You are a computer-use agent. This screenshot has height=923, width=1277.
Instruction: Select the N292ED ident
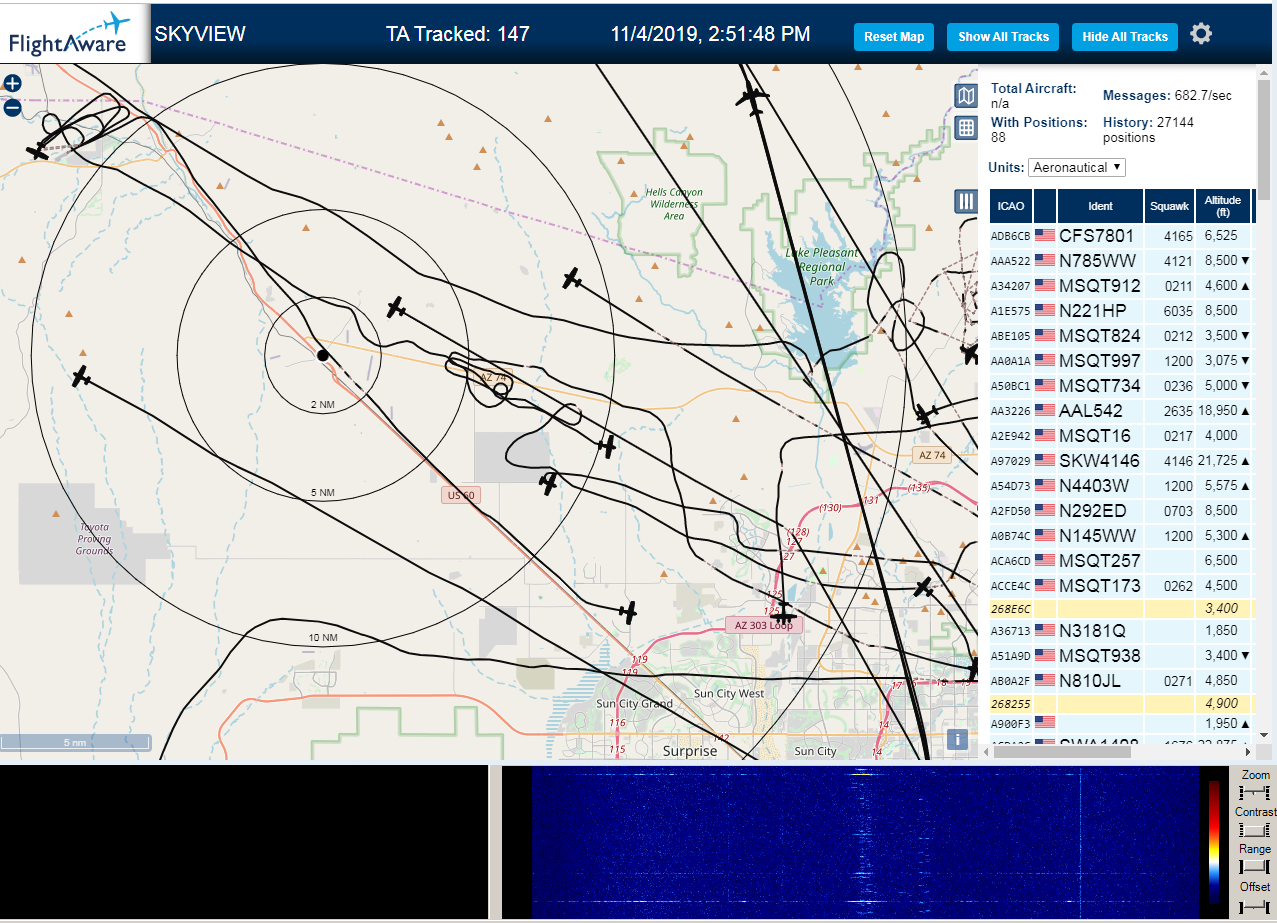pos(1093,511)
